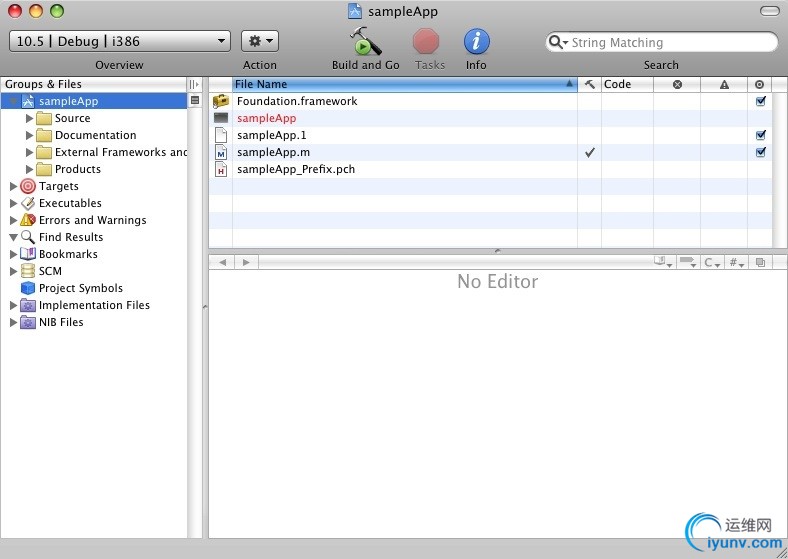This screenshot has height=559, width=788.
Task: Click the Groups & Files column options button
Action: [x=194, y=84]
